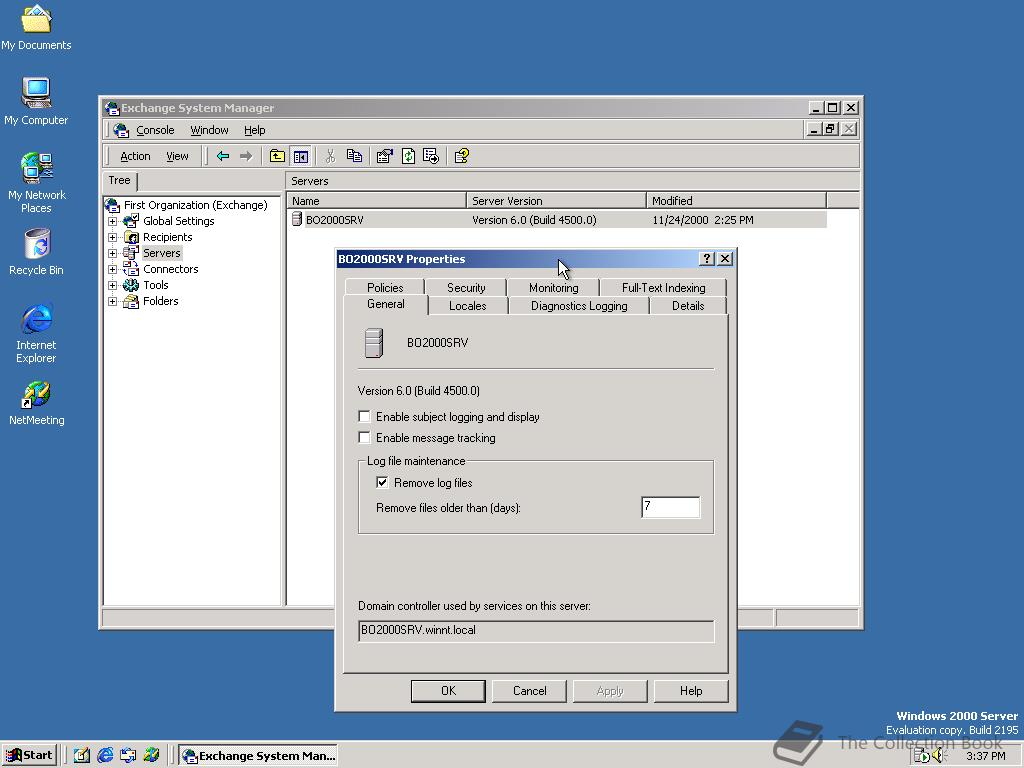This screenshot has width=1024, height=768.
Task: Open My Documents desktop icon
Action: 36,27
